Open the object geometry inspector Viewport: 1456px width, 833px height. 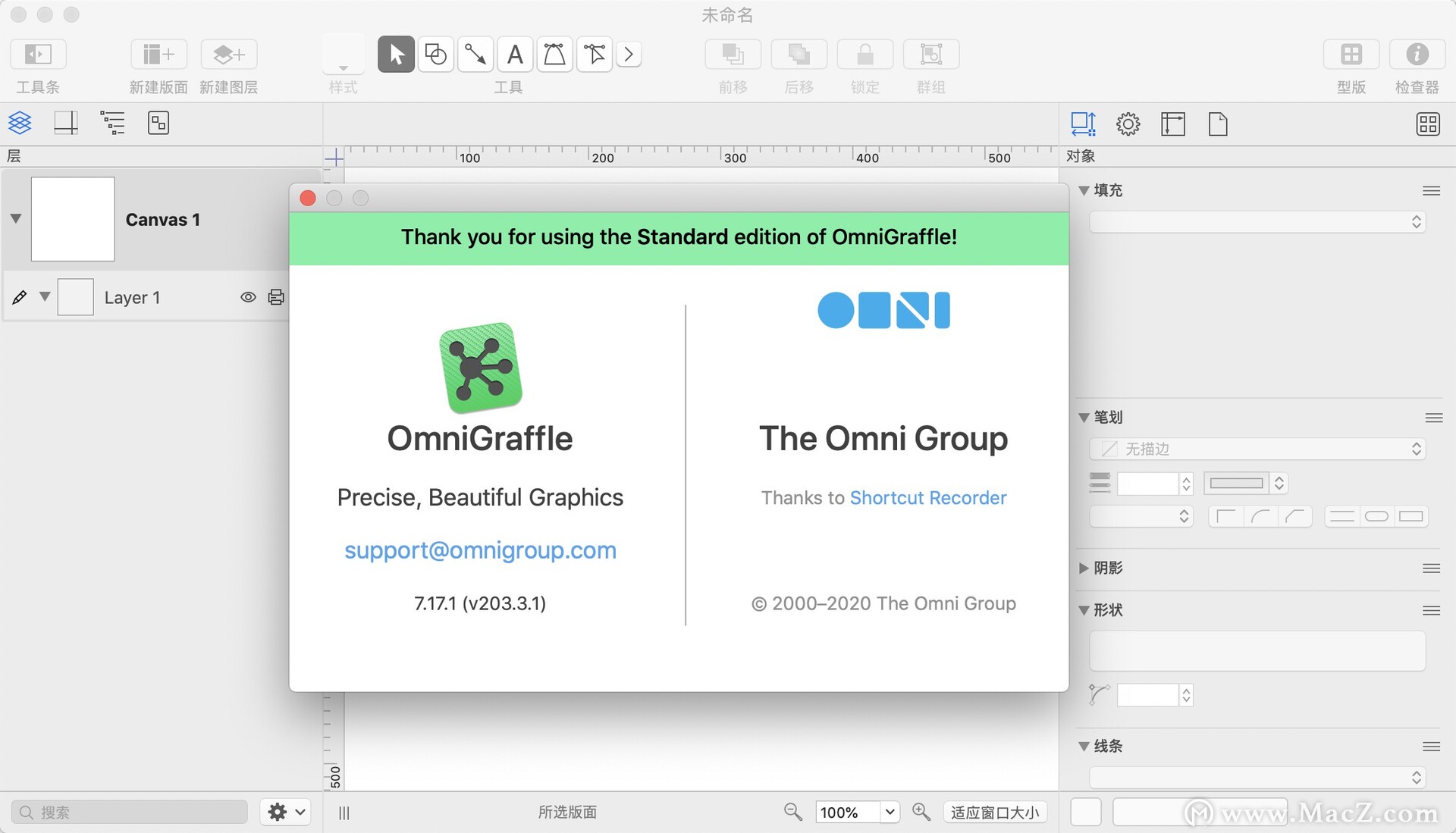coord(1083,124)
